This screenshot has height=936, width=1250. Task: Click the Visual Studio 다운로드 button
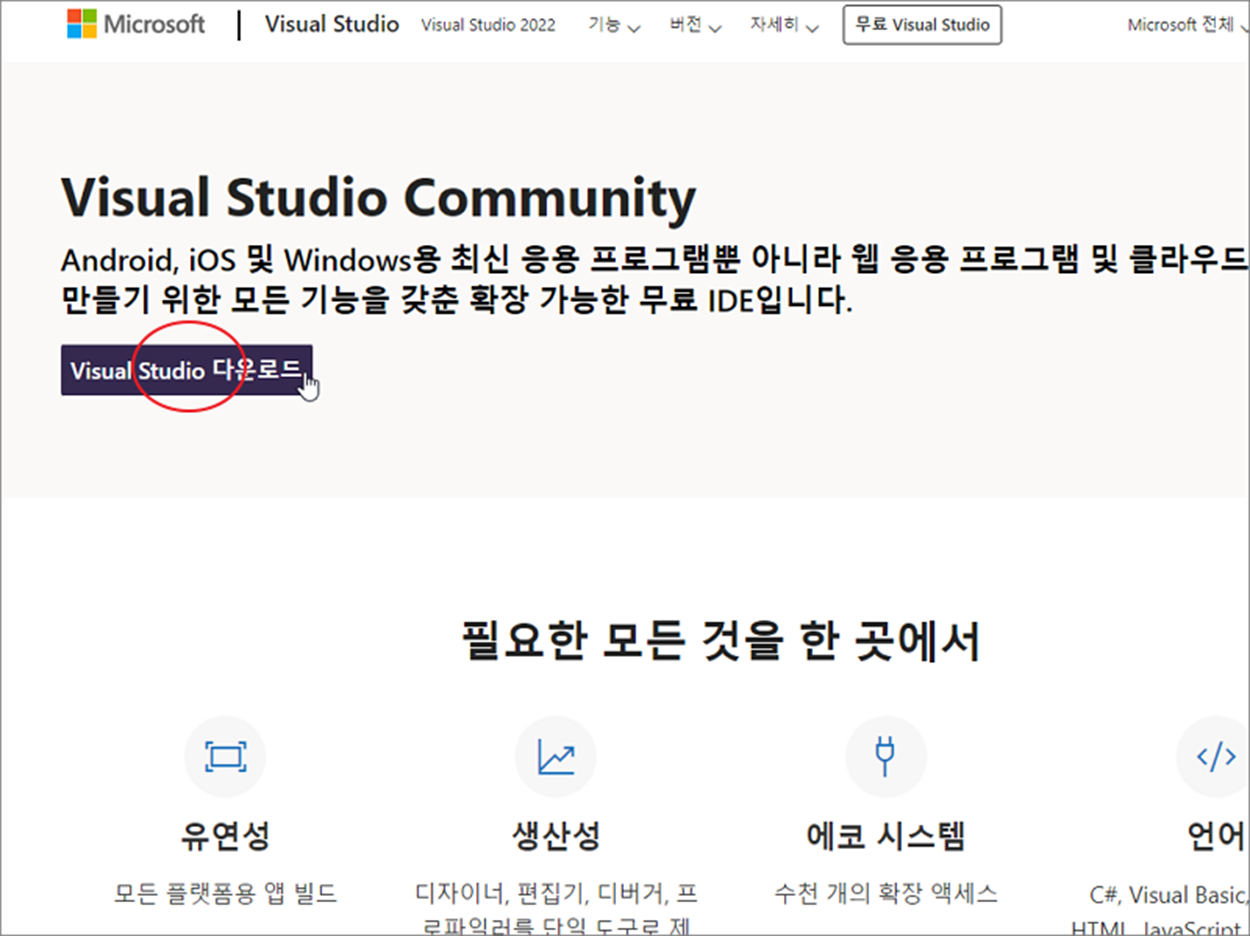[x=187, y=370]
